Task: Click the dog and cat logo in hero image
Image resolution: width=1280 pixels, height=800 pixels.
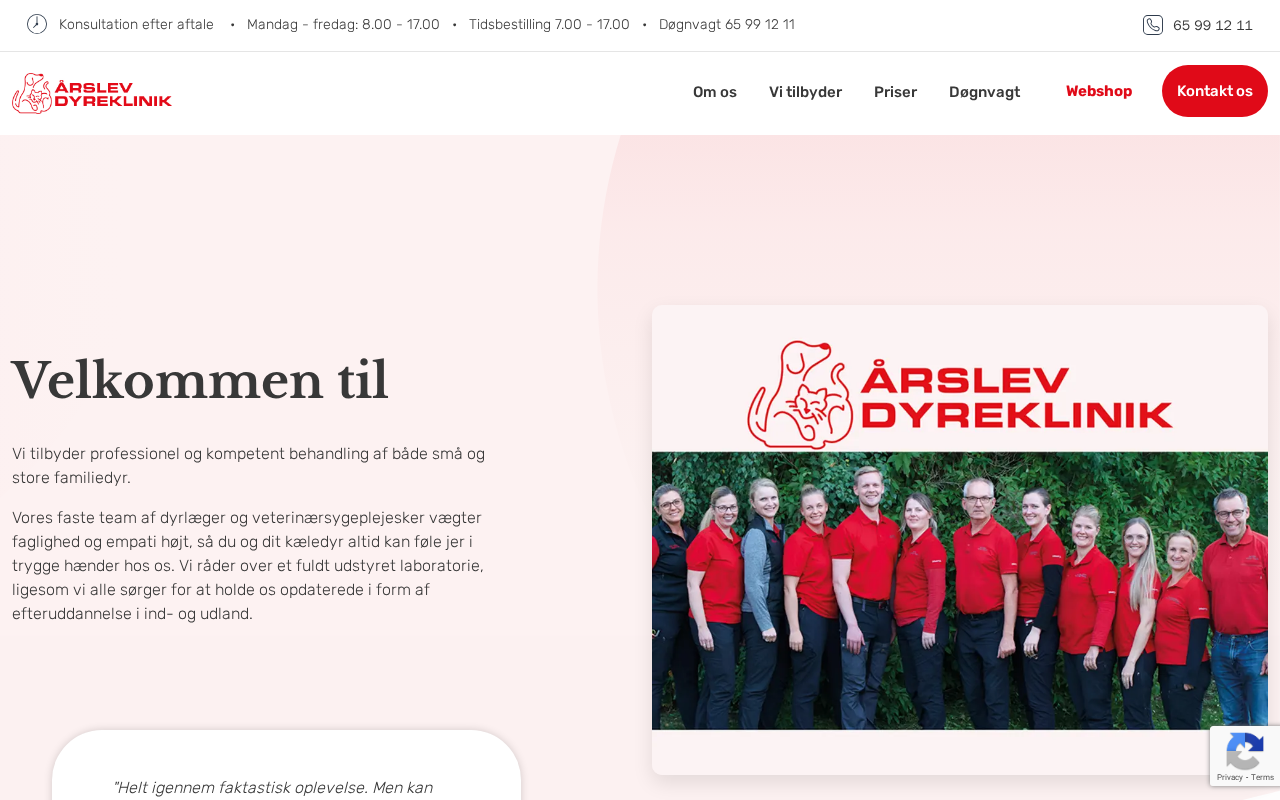Action: click(x=800, y=394)
